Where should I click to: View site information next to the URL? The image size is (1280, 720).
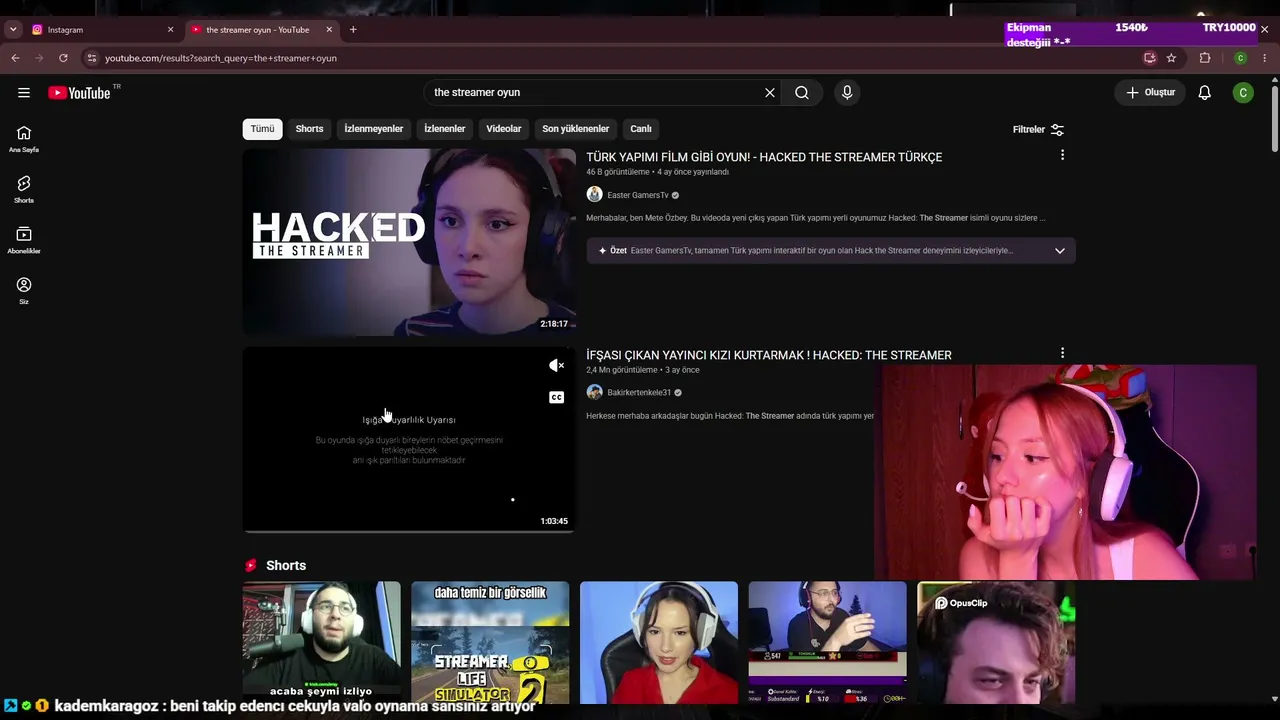[91, 58]
